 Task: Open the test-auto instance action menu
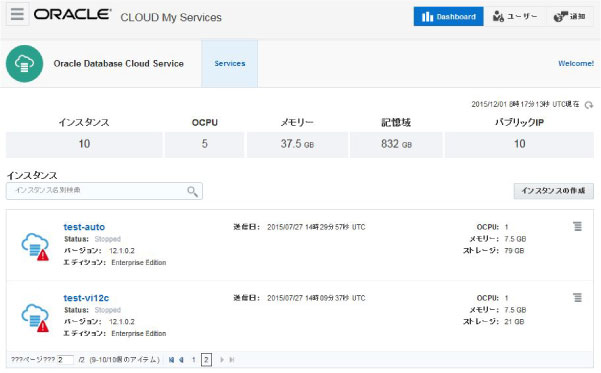[577, 227]
